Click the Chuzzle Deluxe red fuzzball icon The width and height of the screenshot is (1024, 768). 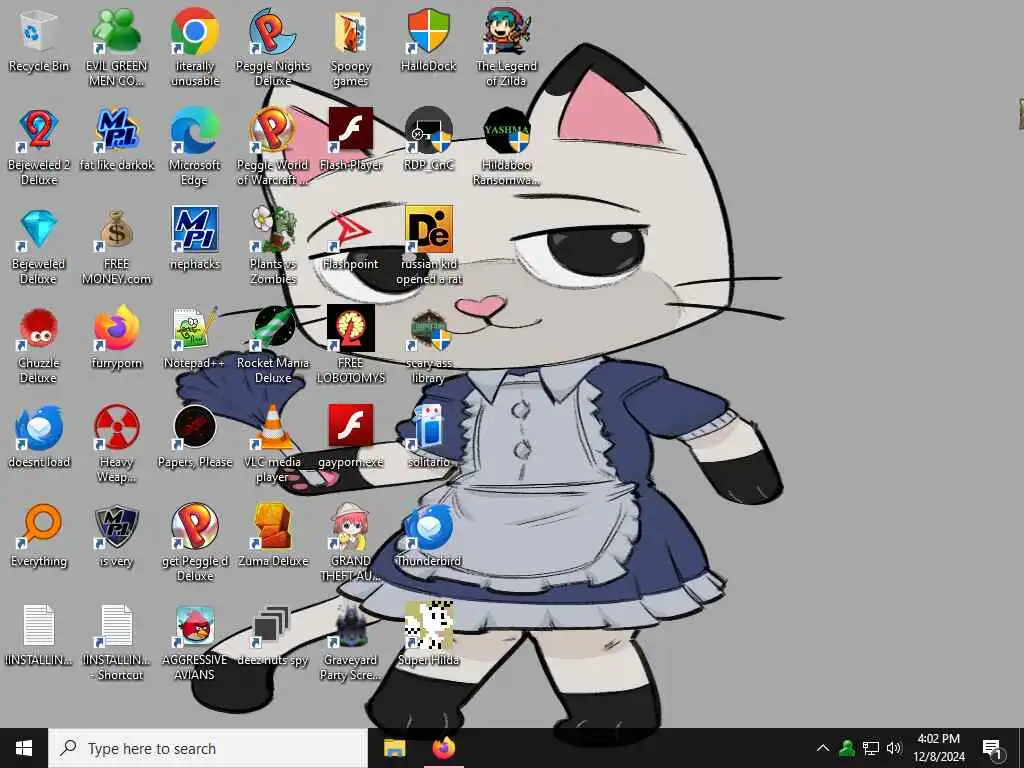tap(39, 328)
